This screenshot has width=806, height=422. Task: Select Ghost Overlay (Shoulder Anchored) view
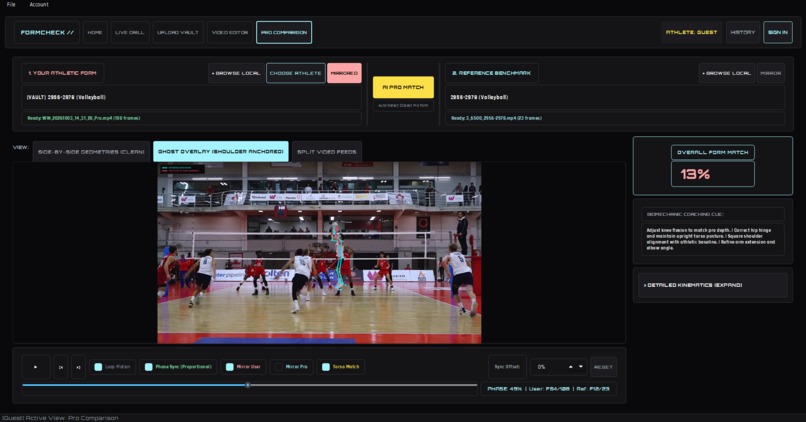tap(221, 152)
